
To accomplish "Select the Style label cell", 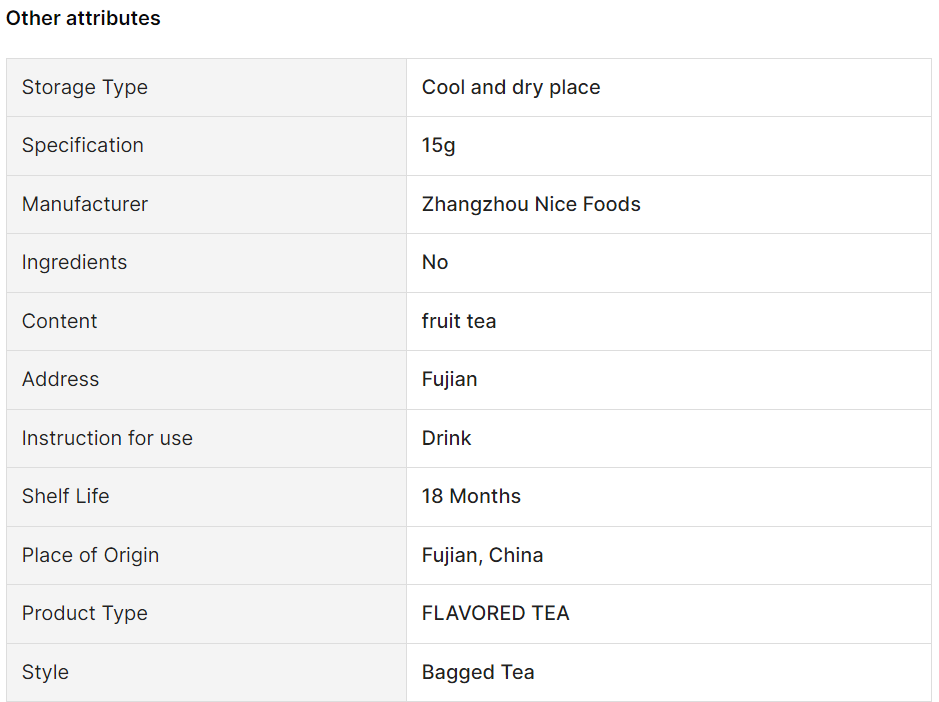I will point(207,672).
